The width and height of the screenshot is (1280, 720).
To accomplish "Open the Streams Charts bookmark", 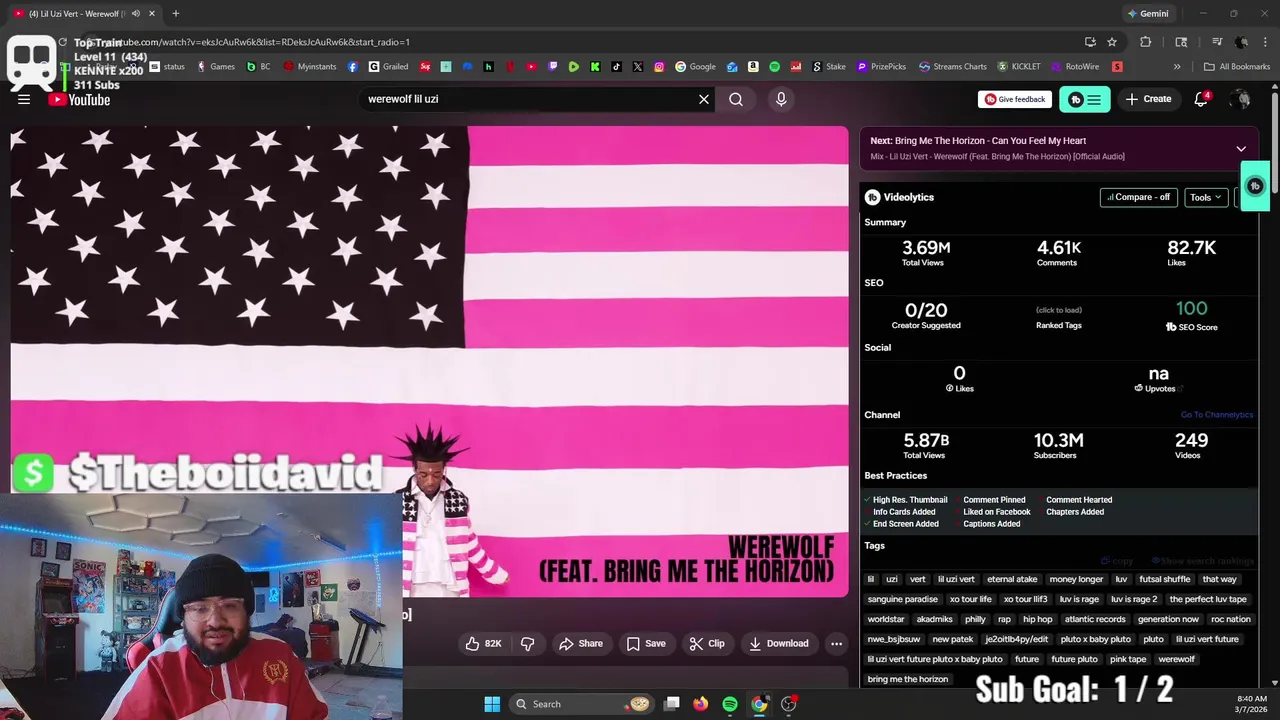I will (x=953, y=67).
